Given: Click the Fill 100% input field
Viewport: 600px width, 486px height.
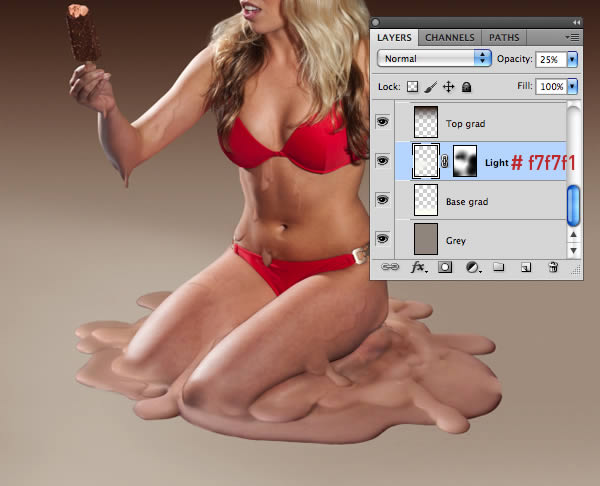Looking at the screenshot, I should tap(551, 86).
